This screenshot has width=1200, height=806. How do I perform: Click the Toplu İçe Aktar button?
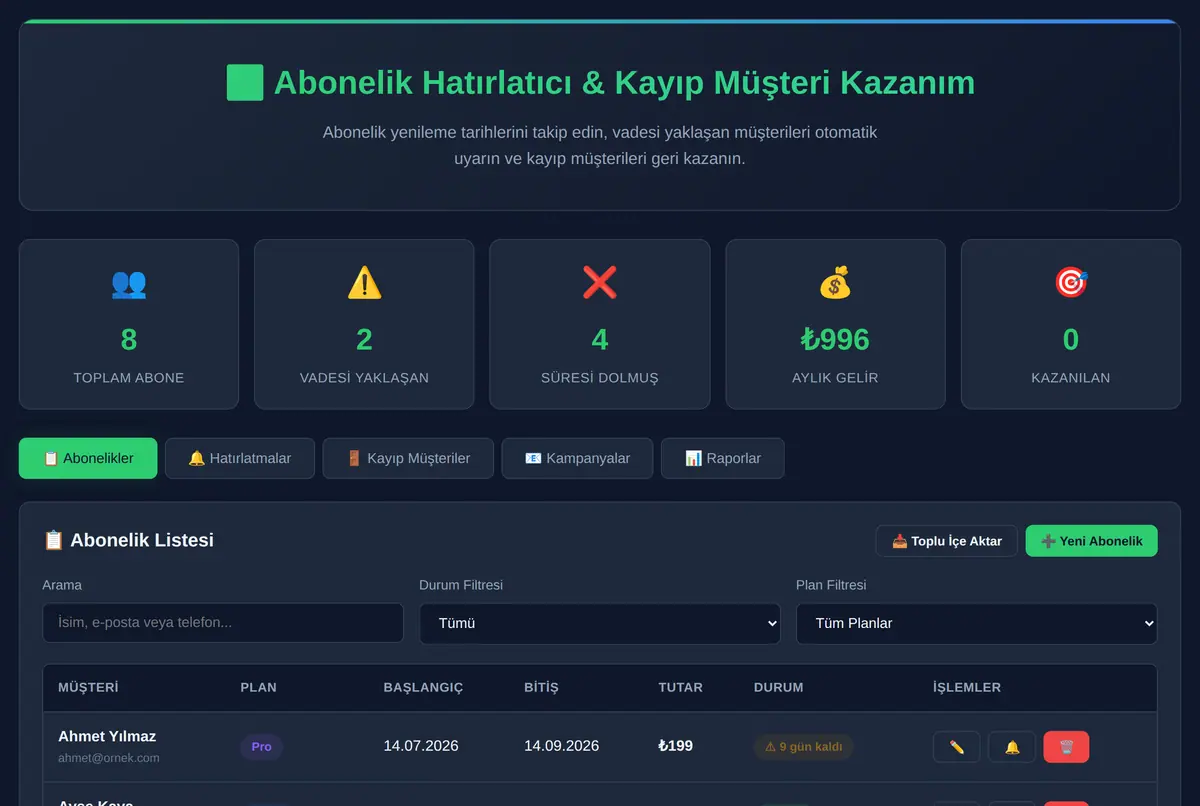(946, 541)
